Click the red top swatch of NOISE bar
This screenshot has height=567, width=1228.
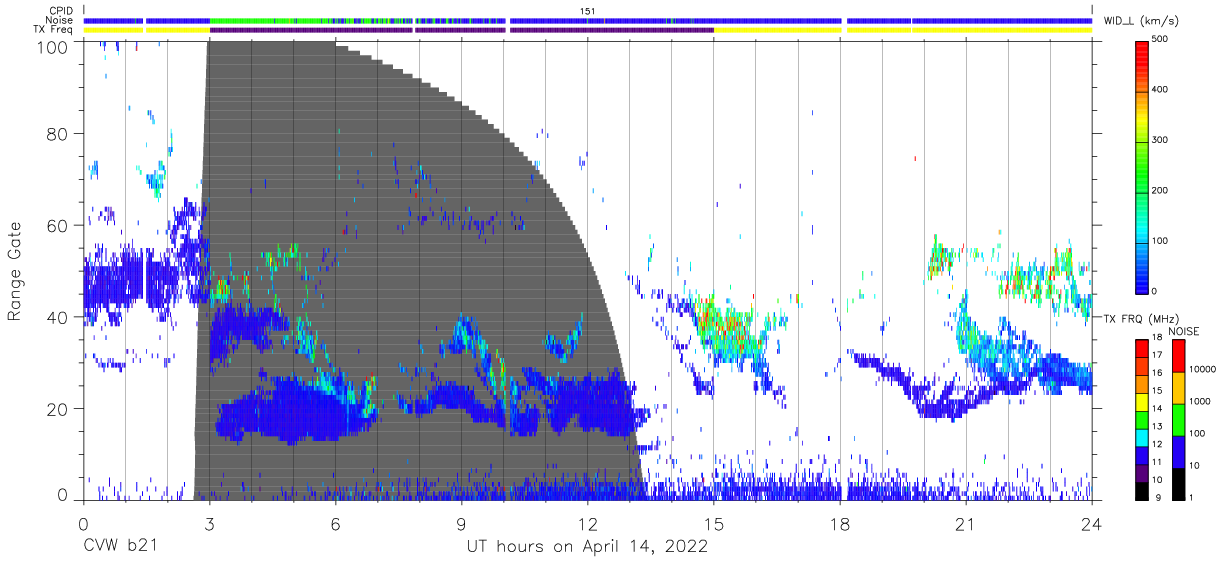1179,356
